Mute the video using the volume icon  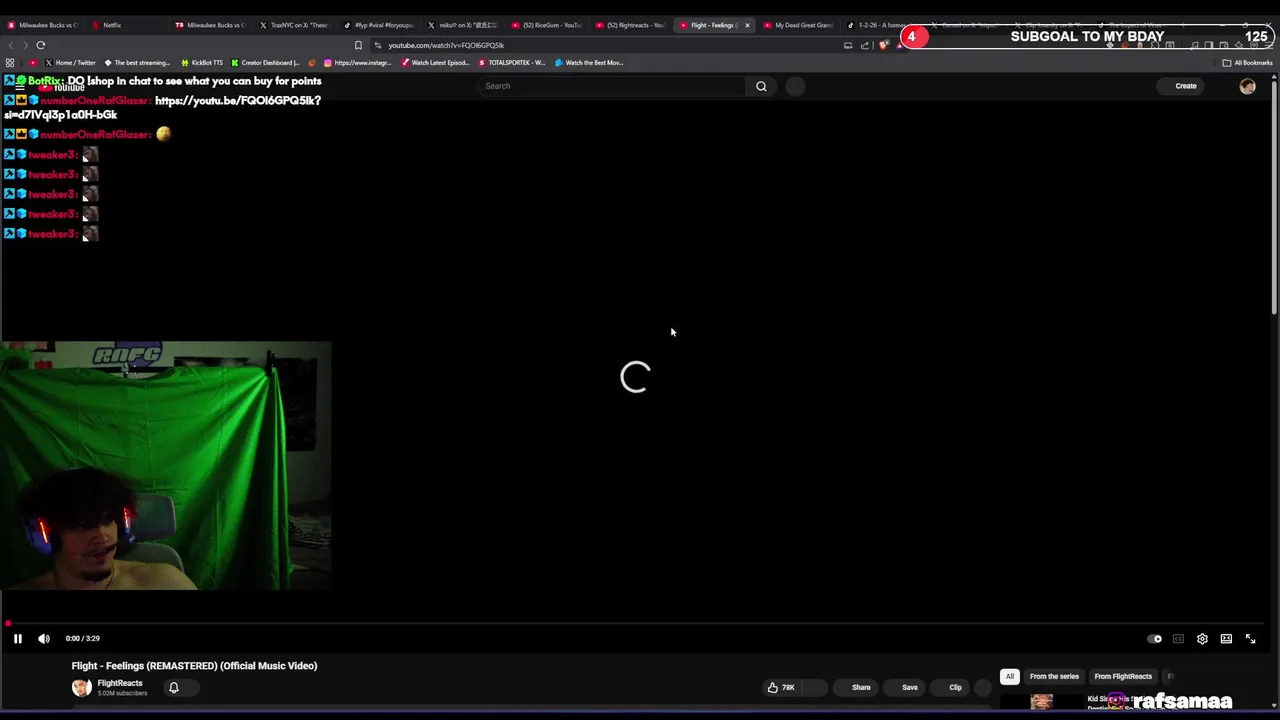(x=44, y=638)
